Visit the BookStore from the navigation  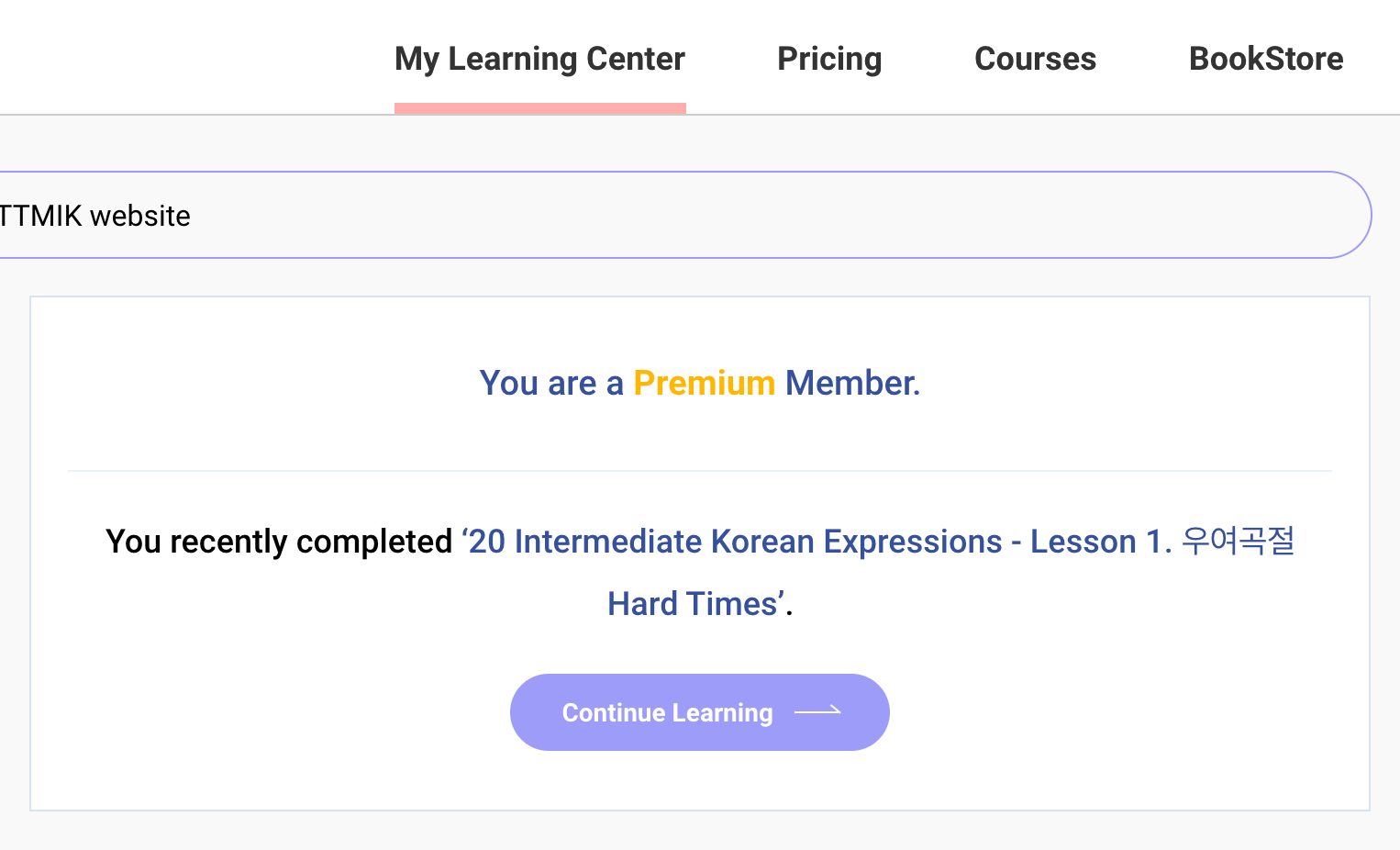[1266, 59]
